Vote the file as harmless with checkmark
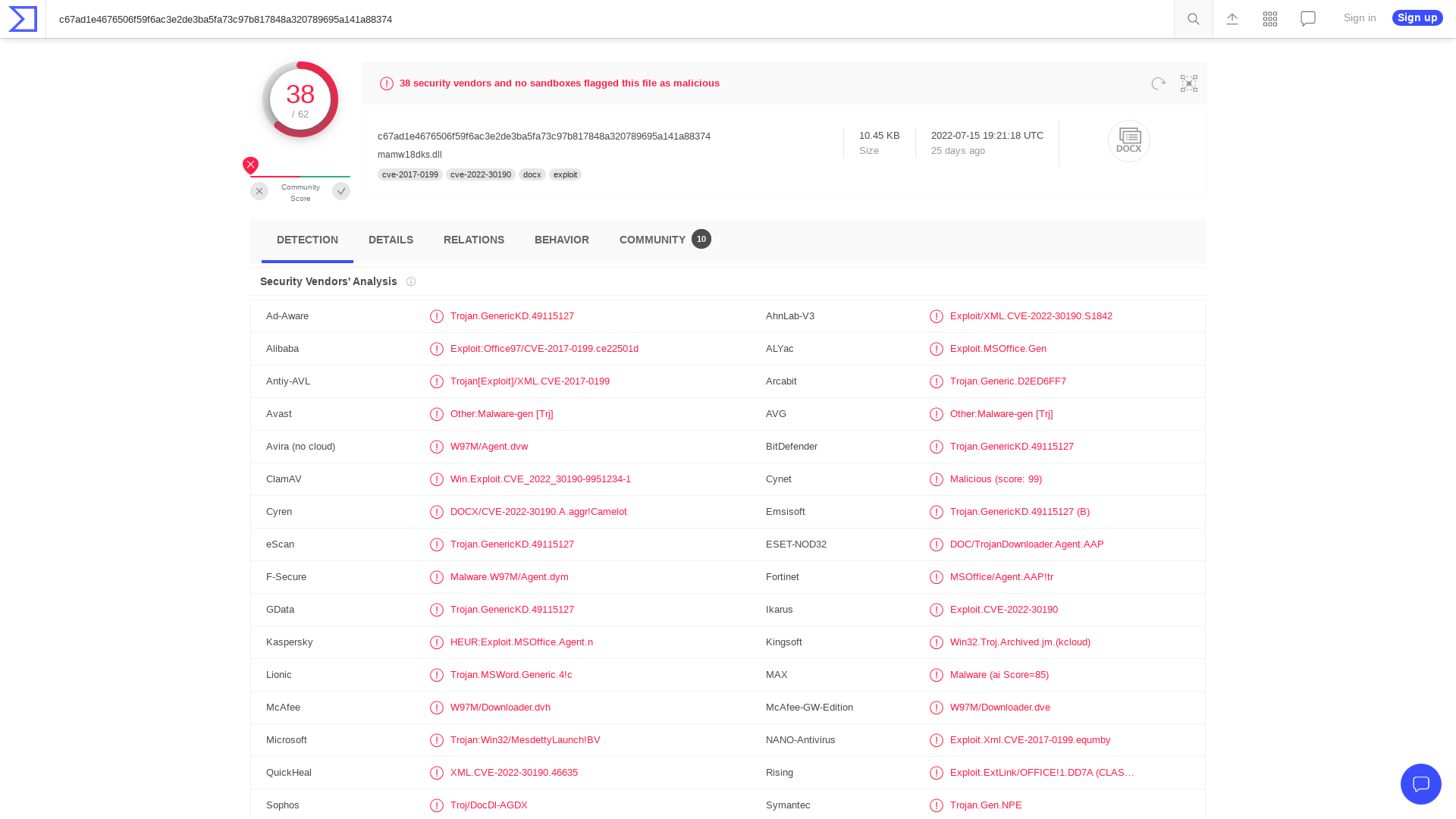Screen dimensions: 1456x819 pyautogui.click(x=341, y=191)
